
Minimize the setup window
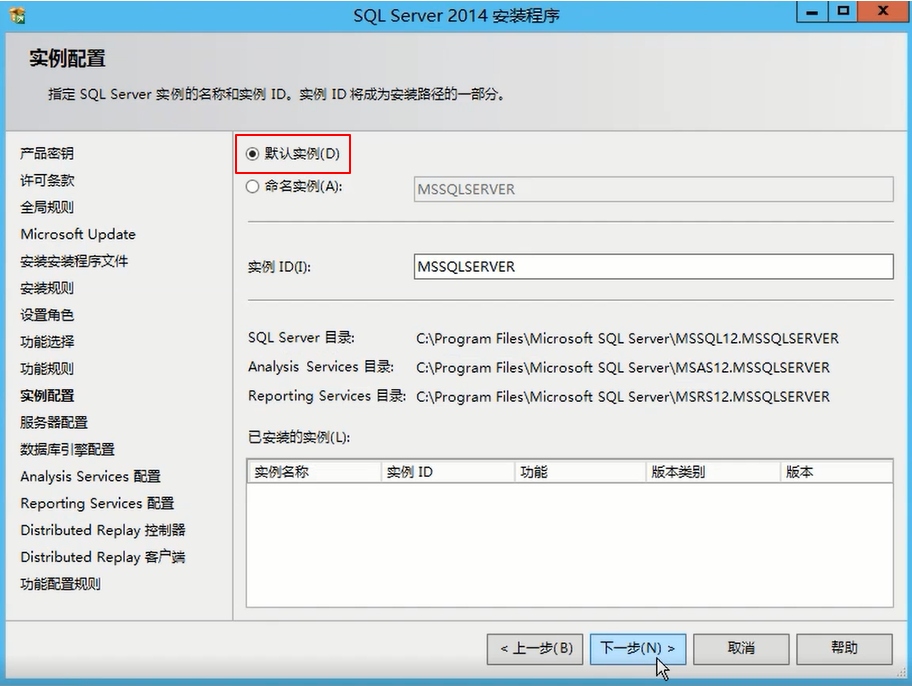pos(813,12)
